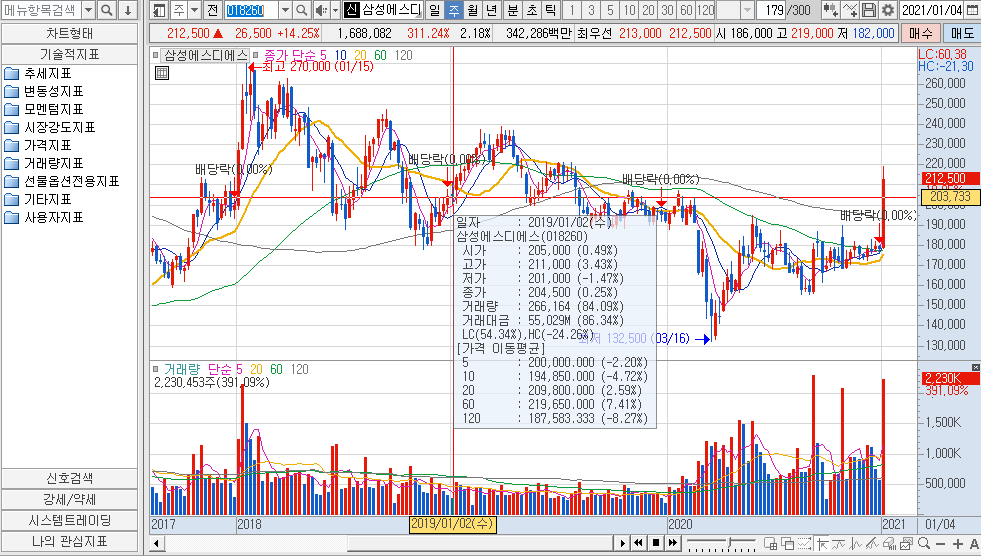Open the interval combo box dropdown

pos(747,10)
